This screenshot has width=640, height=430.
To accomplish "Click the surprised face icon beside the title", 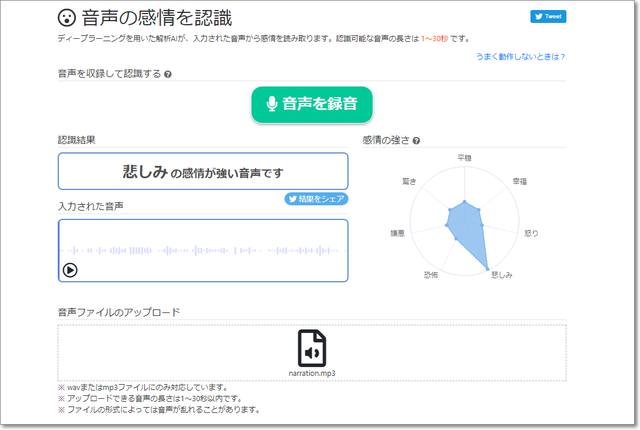I will 66,18.
